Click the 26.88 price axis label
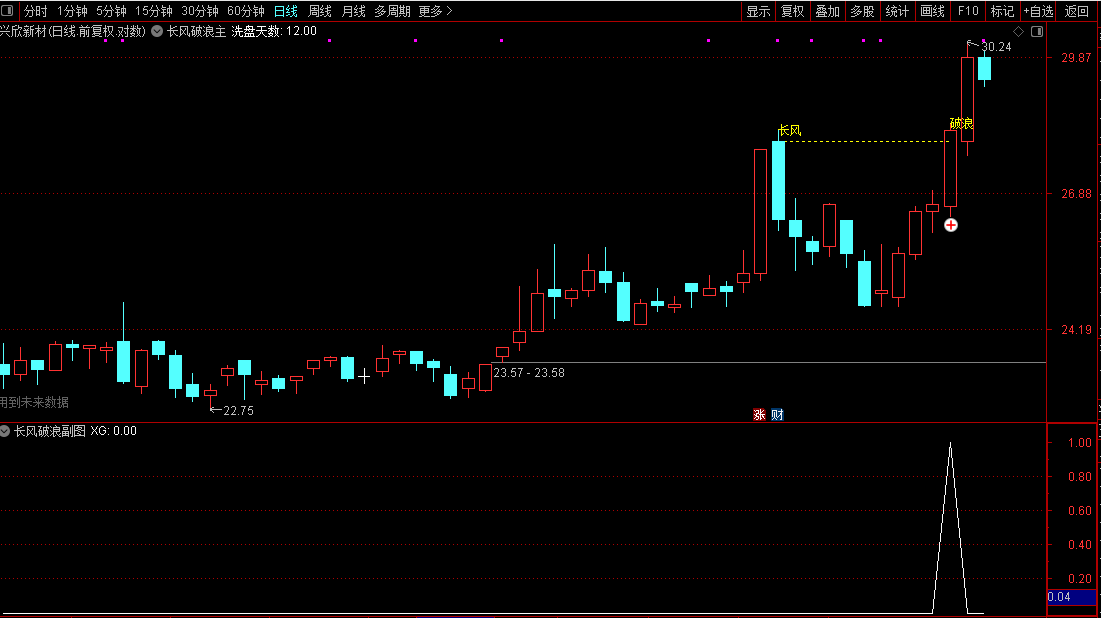 [x=1076, y=194]
